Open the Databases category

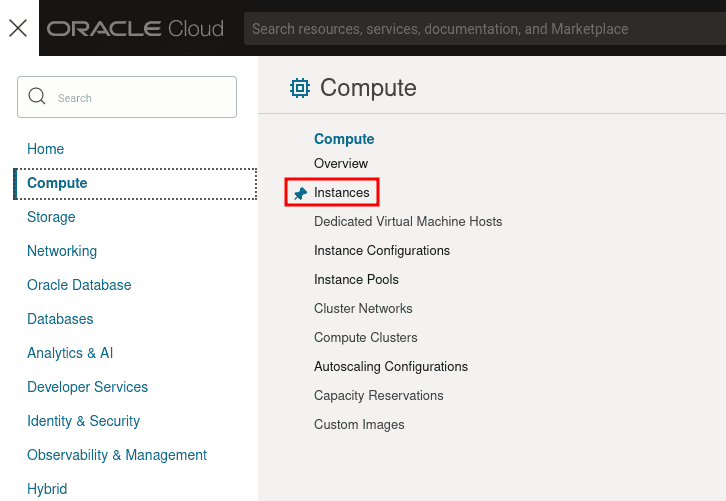point(60,319)
